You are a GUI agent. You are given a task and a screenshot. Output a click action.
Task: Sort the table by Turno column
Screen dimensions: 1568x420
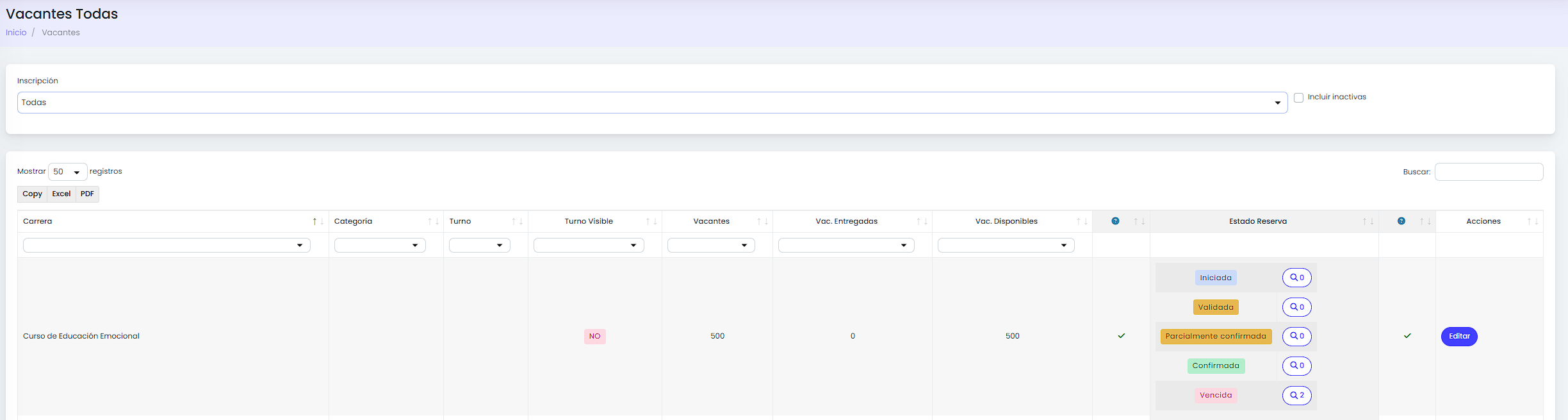486,221
